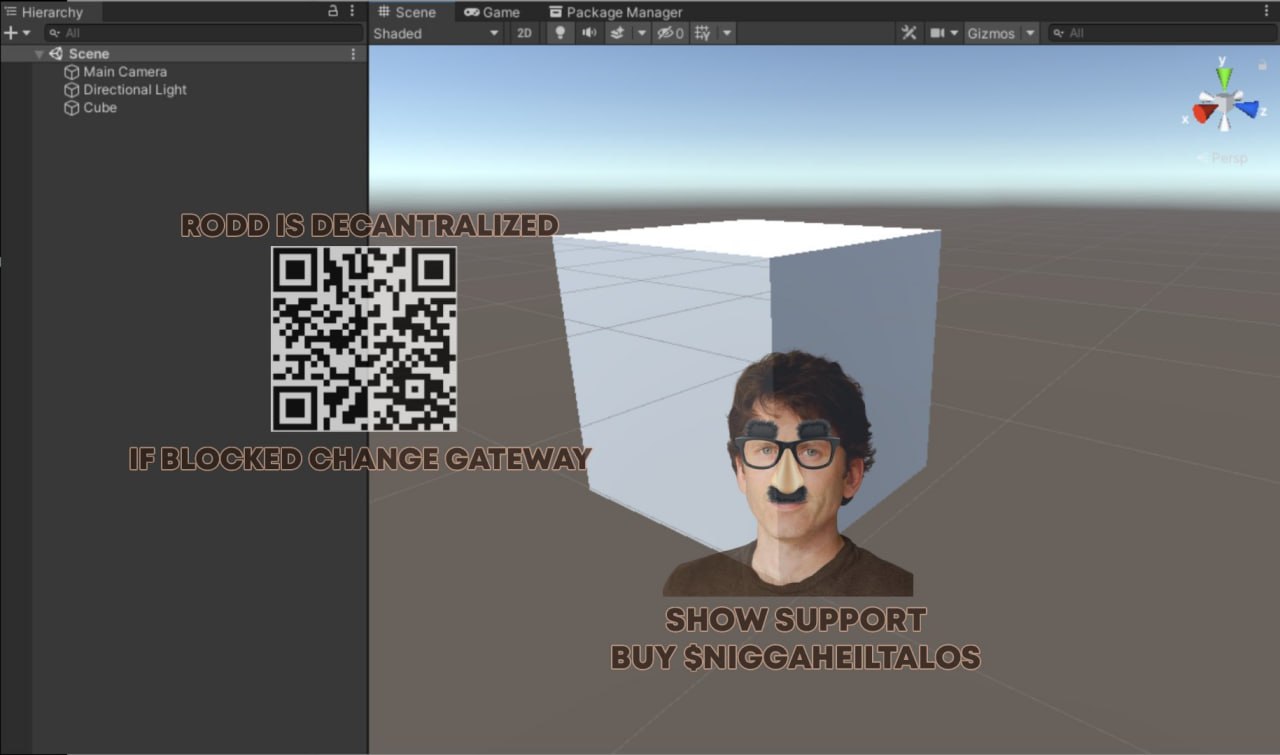Click the red X axis cone on gizmo
Screen dimensions: 1280x755
pos(1205,111)
